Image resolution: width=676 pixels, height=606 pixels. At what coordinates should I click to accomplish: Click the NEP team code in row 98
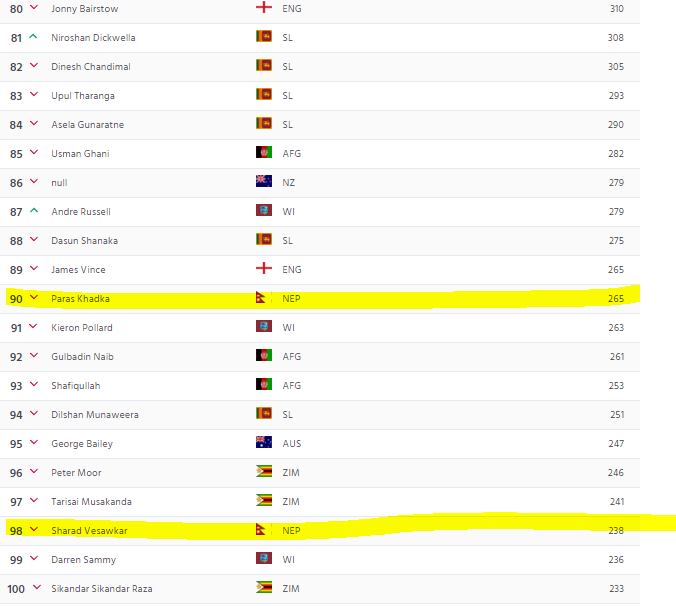pyautogui.click(x=291, y=530)
